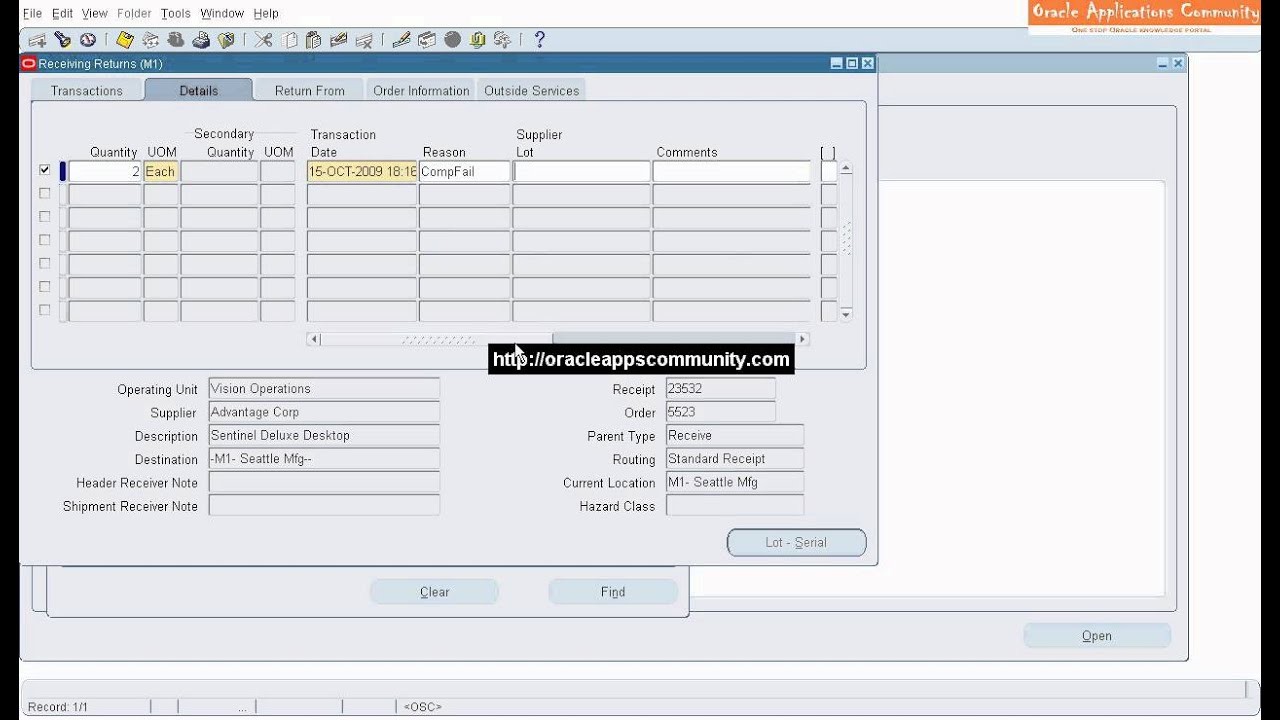Click the Folder Tools toolbar icon
This screenshot has height=720, width=1280.
coord(502,40)
